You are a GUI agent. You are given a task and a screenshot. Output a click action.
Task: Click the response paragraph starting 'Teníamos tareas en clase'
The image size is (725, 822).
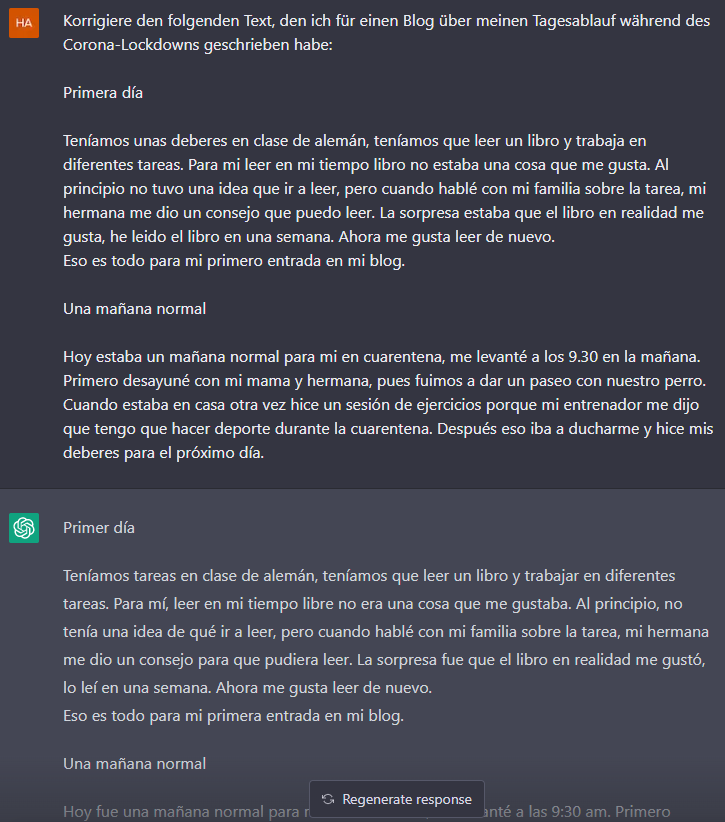[x=386, y=632]
